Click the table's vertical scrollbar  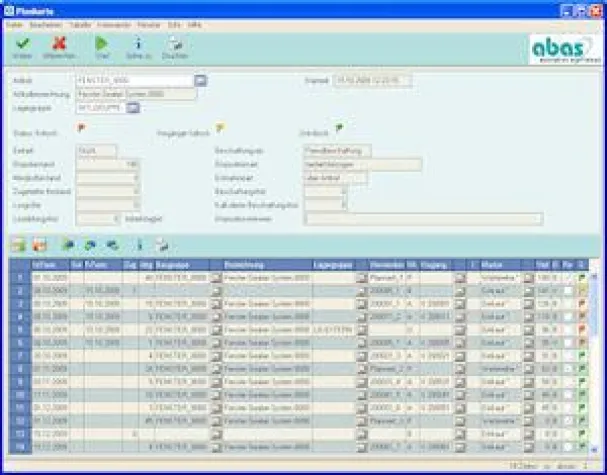point(597,350)
